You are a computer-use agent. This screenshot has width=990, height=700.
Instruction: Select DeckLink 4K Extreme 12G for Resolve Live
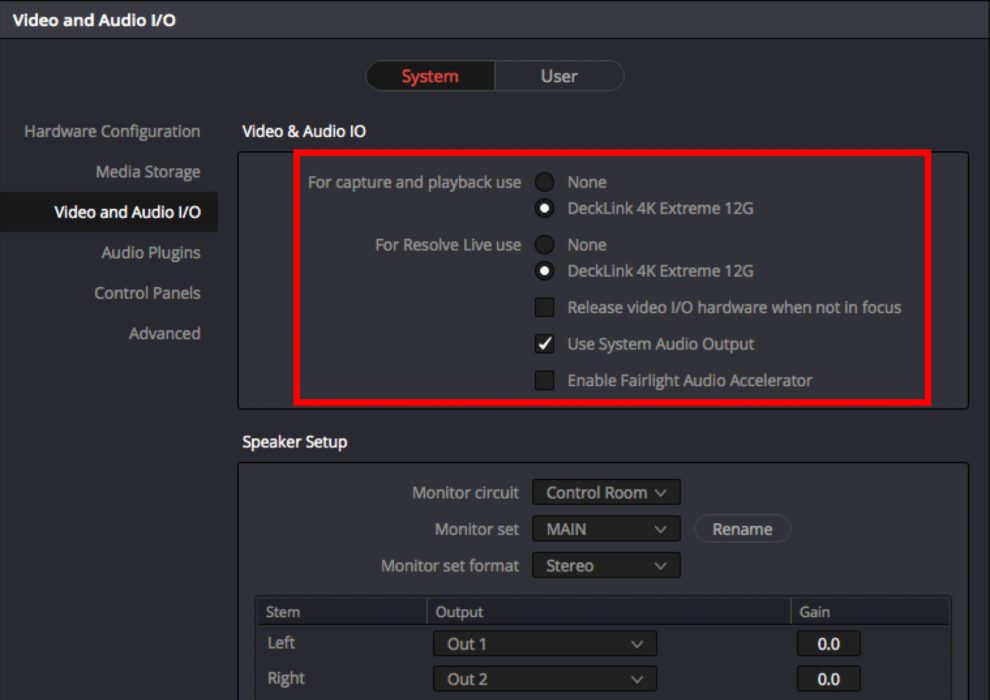tap(544, 271)
